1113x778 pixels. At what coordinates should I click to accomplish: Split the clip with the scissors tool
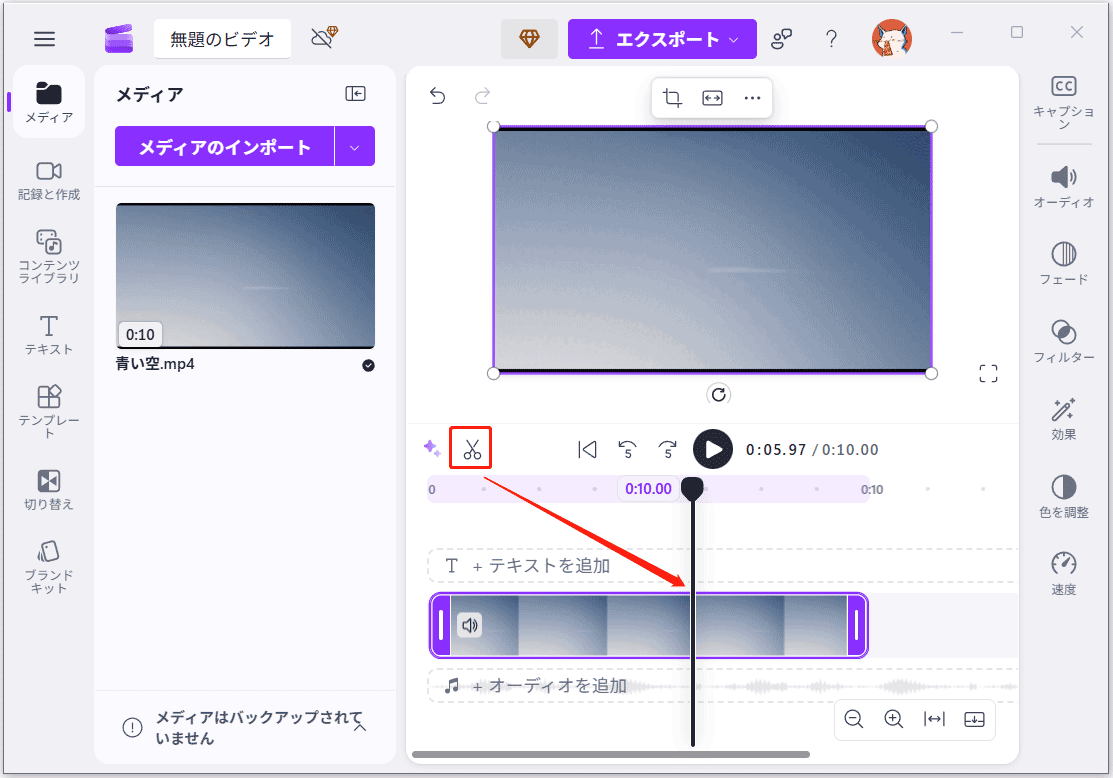[x=471, y=448]
